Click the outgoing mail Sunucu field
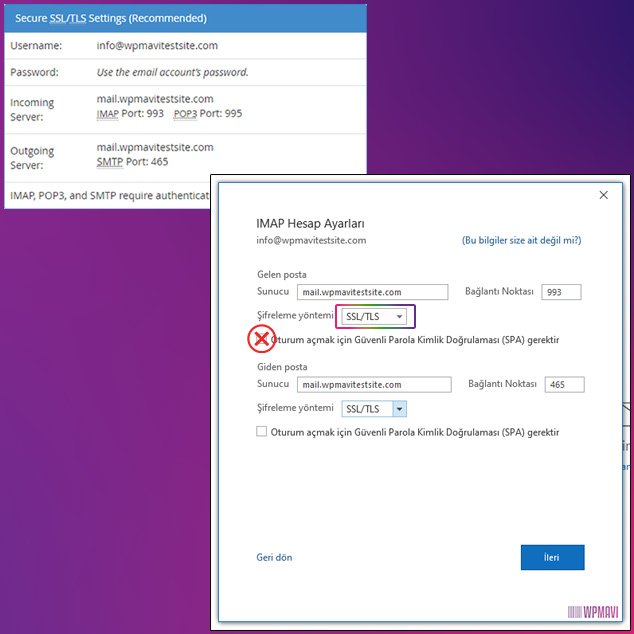Viewport: 634px width, 634px height. tap(374, 385)
